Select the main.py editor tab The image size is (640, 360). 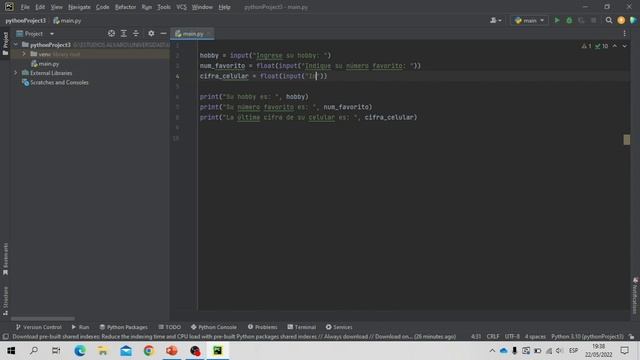point(192,34)
